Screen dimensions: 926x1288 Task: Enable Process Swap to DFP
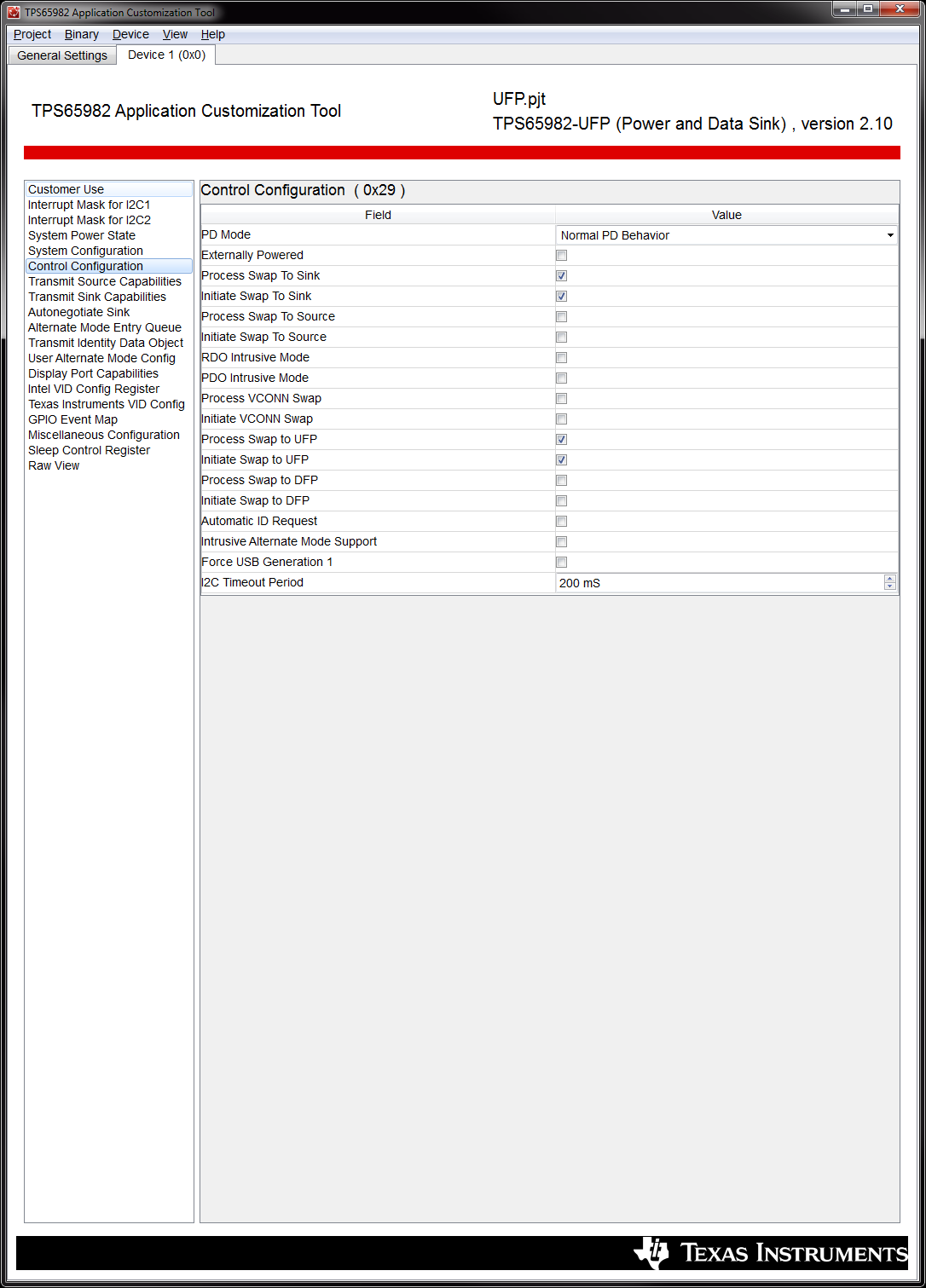561,480
